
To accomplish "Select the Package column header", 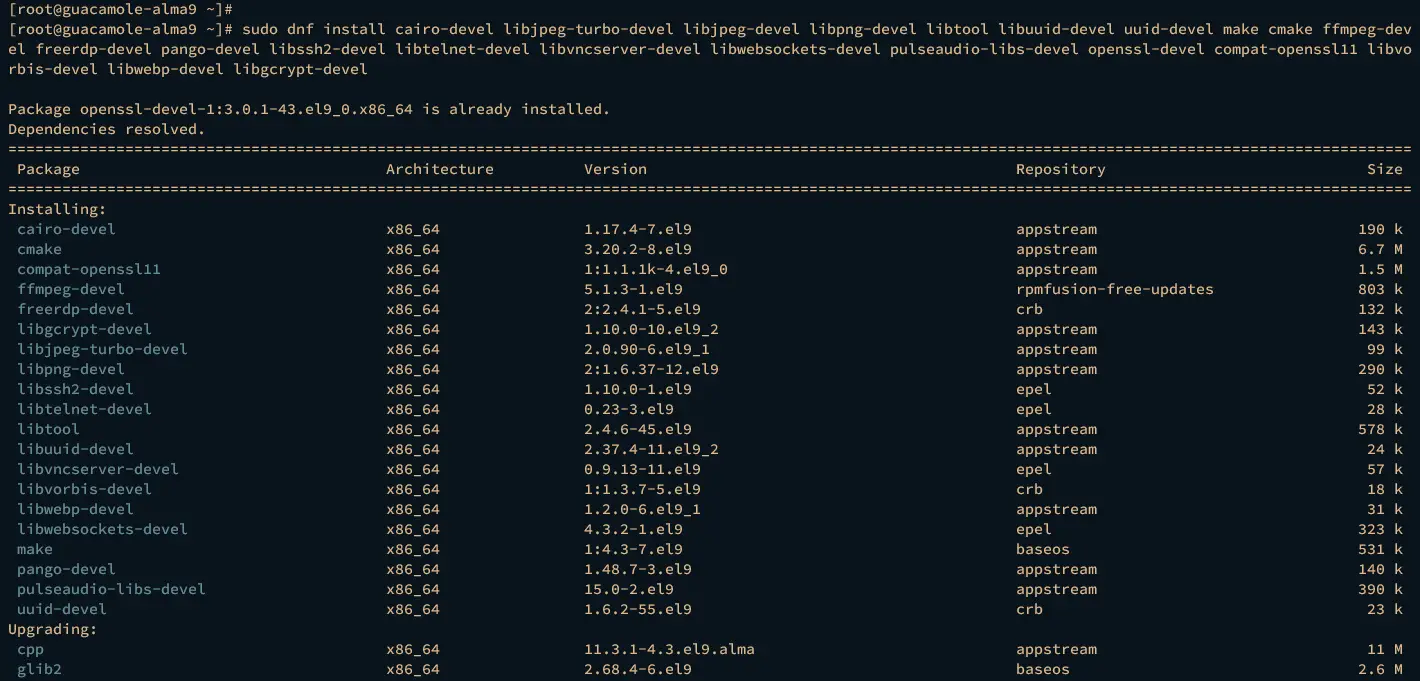I will tap(47, 169).
